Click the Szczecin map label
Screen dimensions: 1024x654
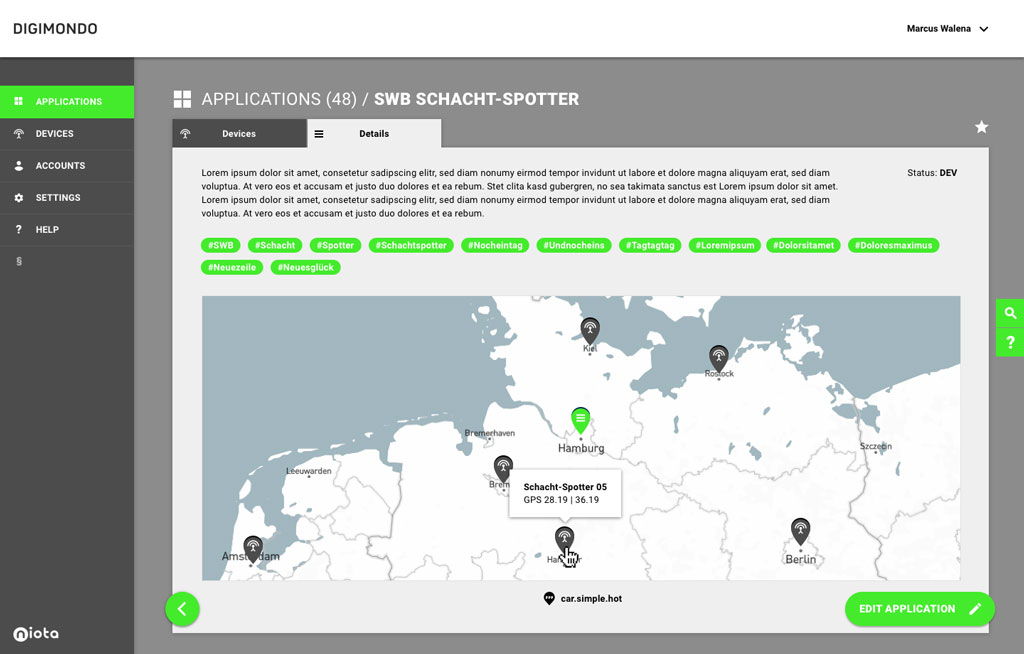click(876, 446)
